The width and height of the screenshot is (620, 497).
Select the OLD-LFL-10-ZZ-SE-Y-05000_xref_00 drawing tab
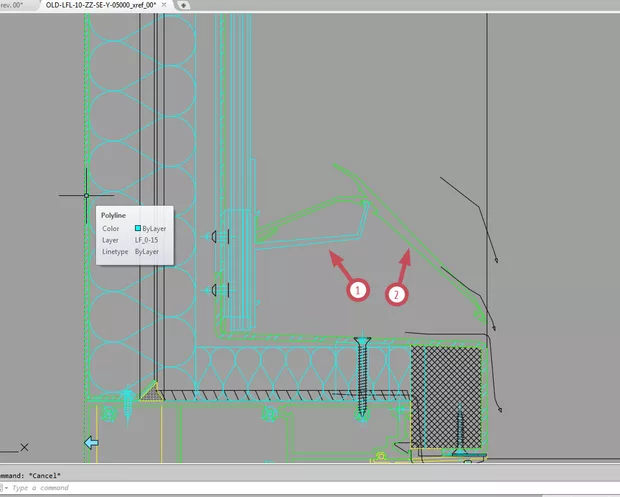[98, 5]
